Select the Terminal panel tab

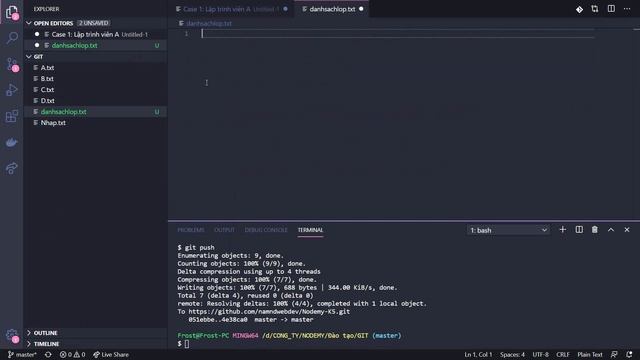[310, 230]
